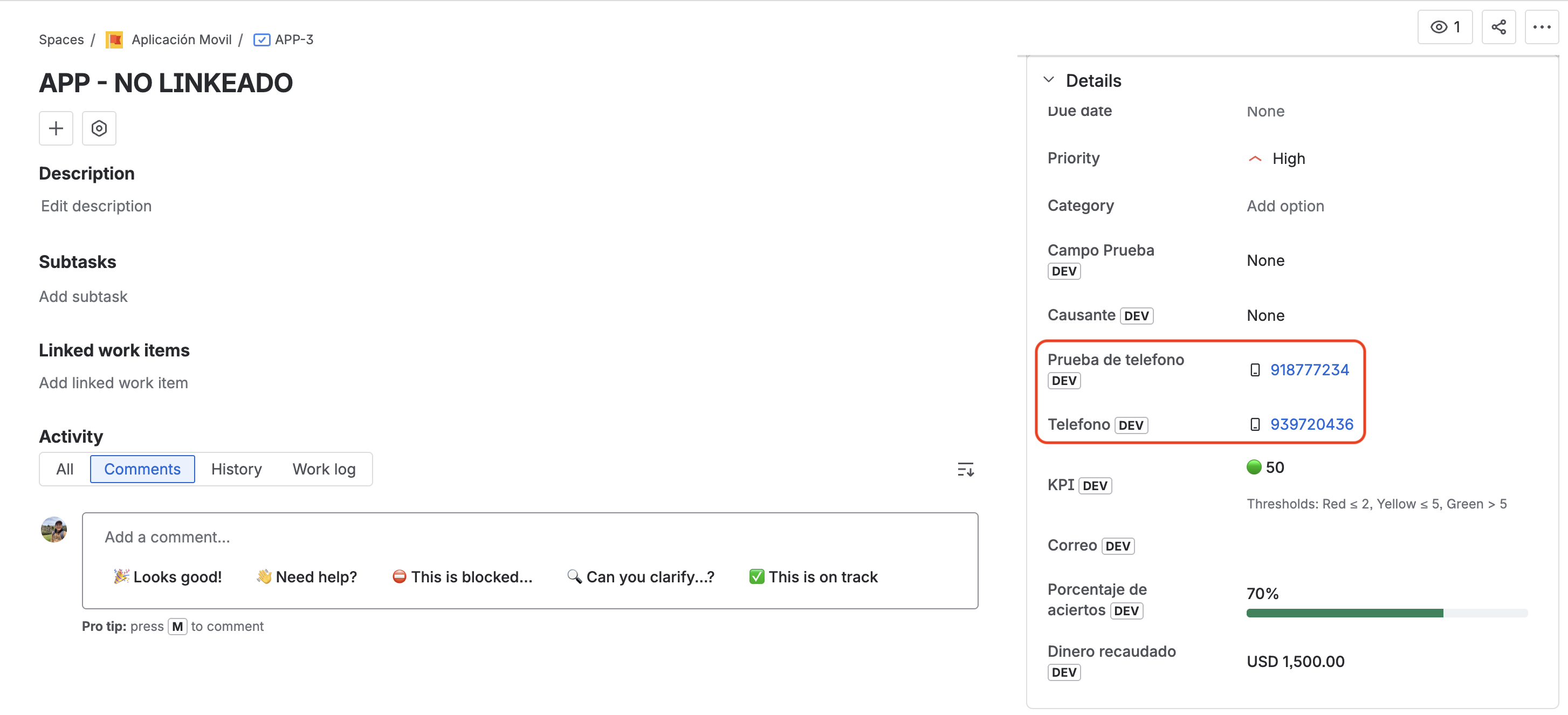
Task: Click the APP-3 task type checkbox icon
Action: coord(262,40)
